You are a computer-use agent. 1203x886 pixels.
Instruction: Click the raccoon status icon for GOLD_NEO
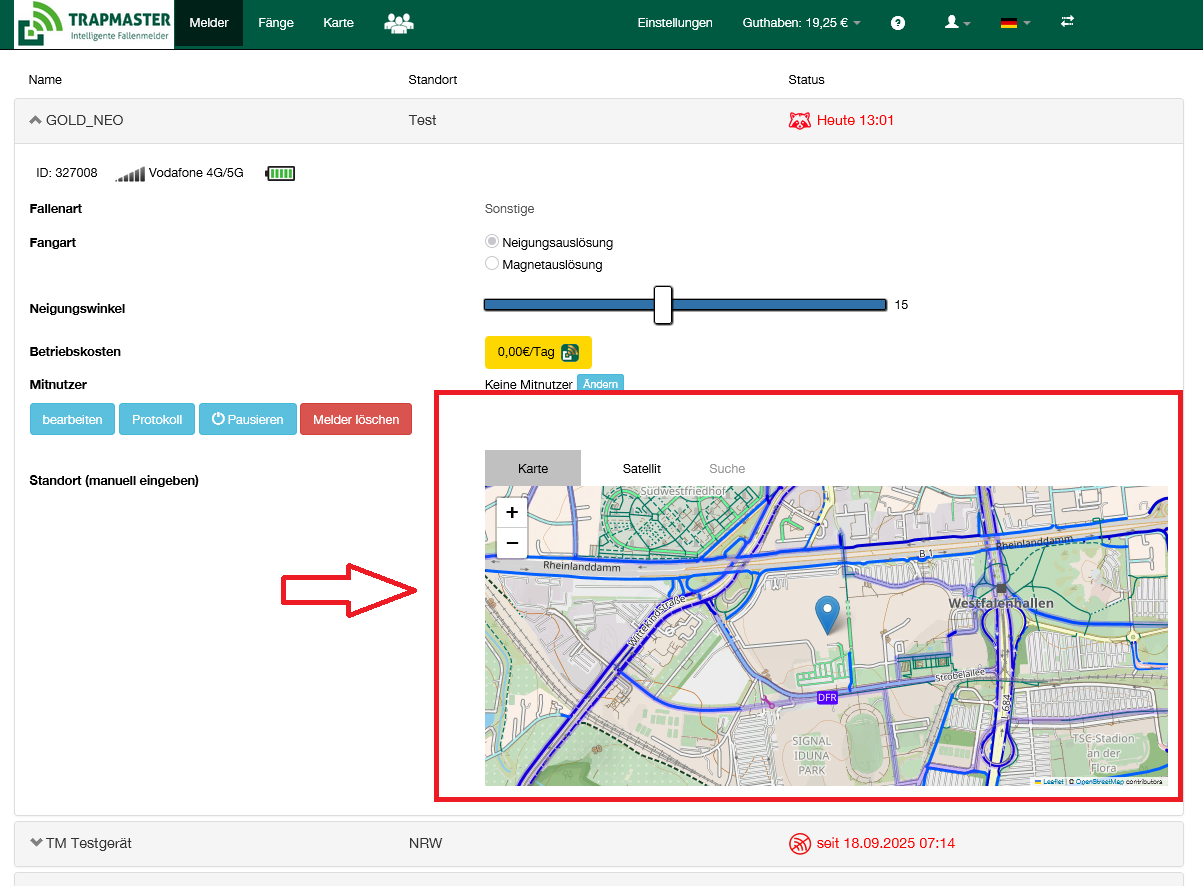coord(800,121)
